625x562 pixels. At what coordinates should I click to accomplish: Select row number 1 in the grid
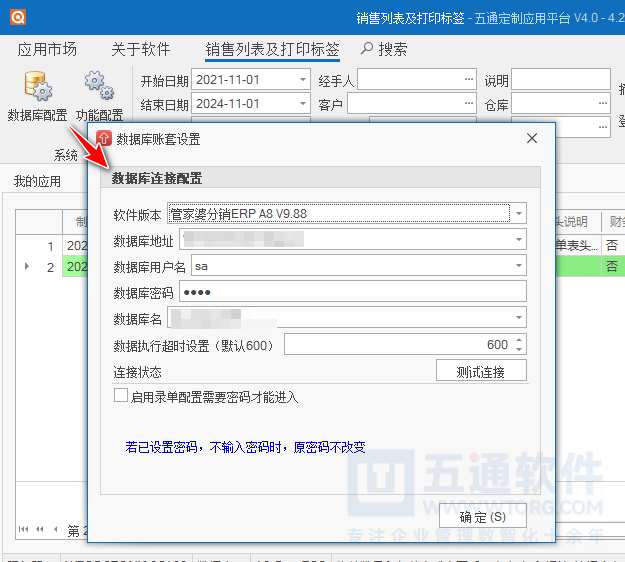point(50,246)
